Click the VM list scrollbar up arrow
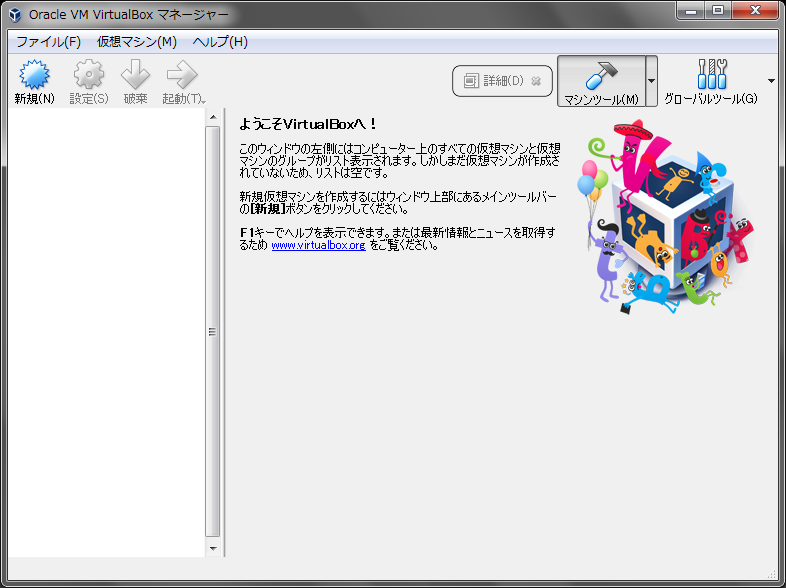The height and width of the screenshot is (588, 786). 213,117
